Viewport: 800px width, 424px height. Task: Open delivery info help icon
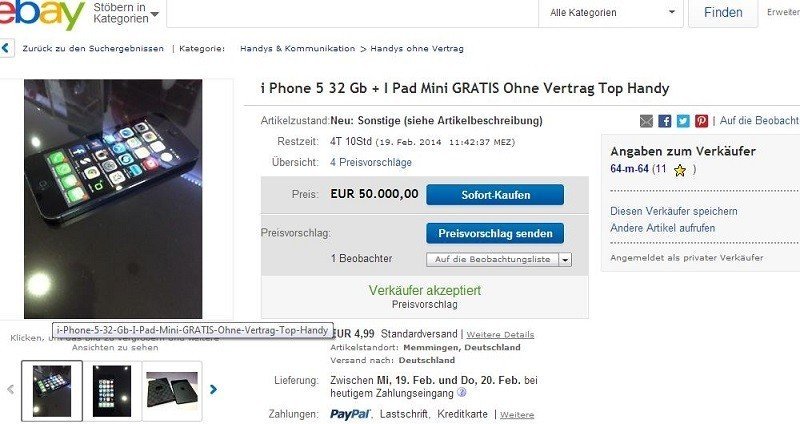point(462,393)
